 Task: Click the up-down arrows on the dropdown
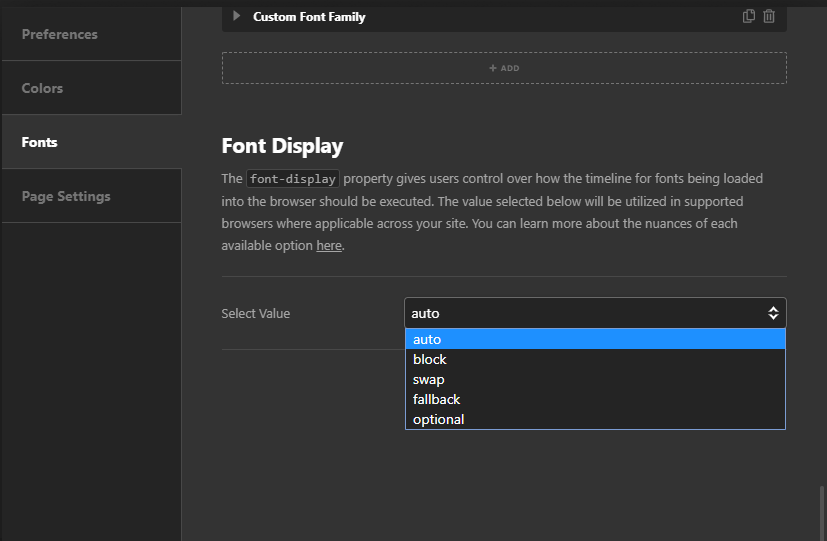[773, 313]
